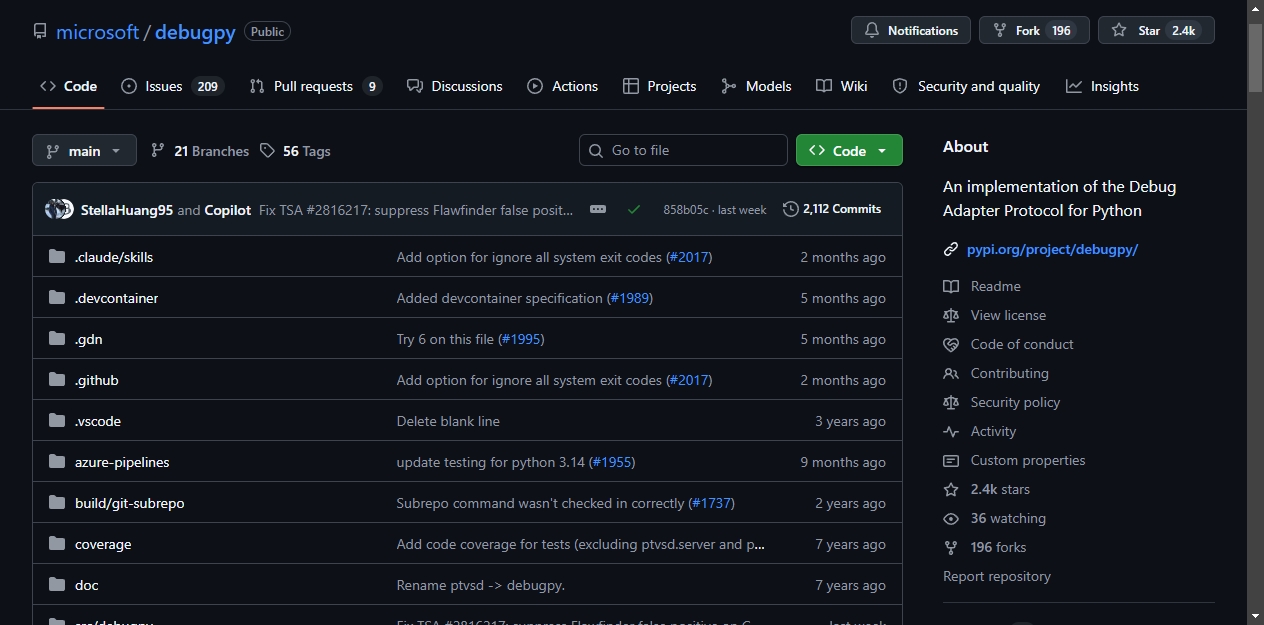The image size is (1264, 625).
Task: Open commit hash 858b05c
Action: (x=686, y=210)
